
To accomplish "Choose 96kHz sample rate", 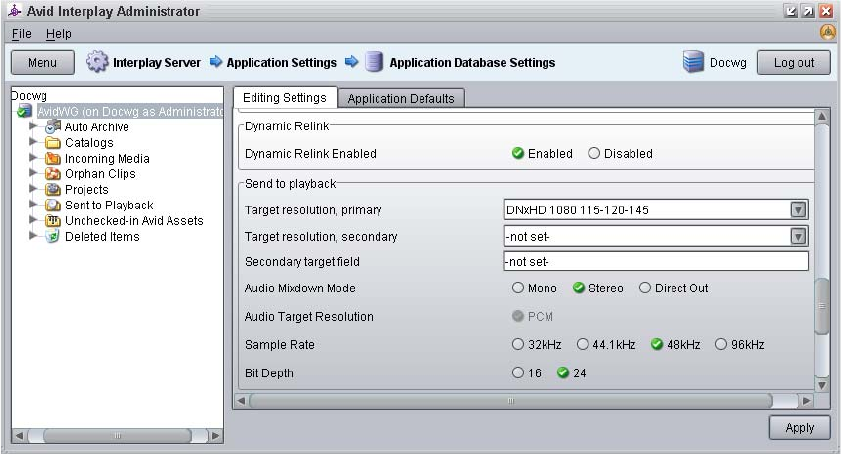I will click(721, 345).
